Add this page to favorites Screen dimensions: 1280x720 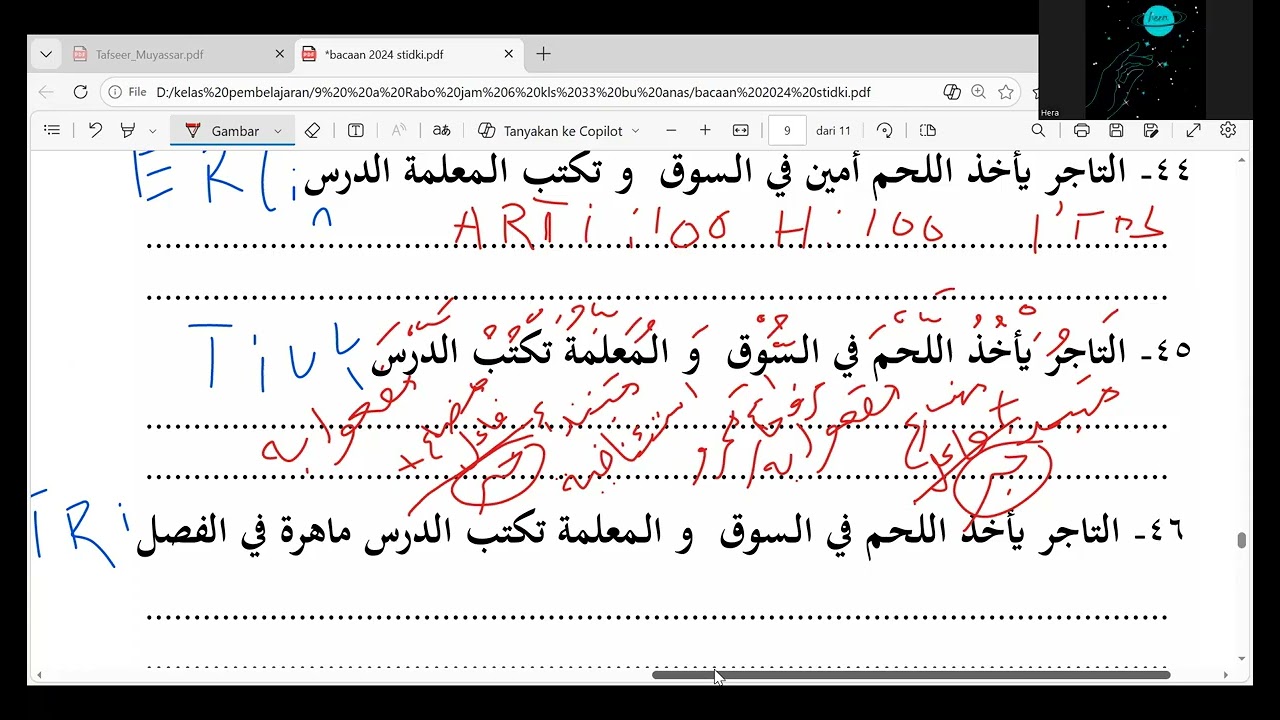1006,92
